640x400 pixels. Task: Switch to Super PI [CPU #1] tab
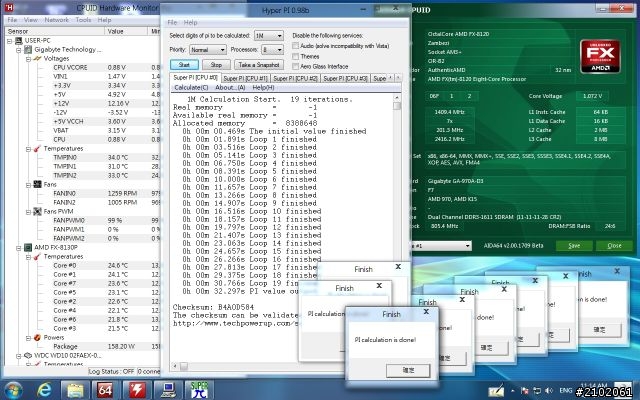click(246, 78)
